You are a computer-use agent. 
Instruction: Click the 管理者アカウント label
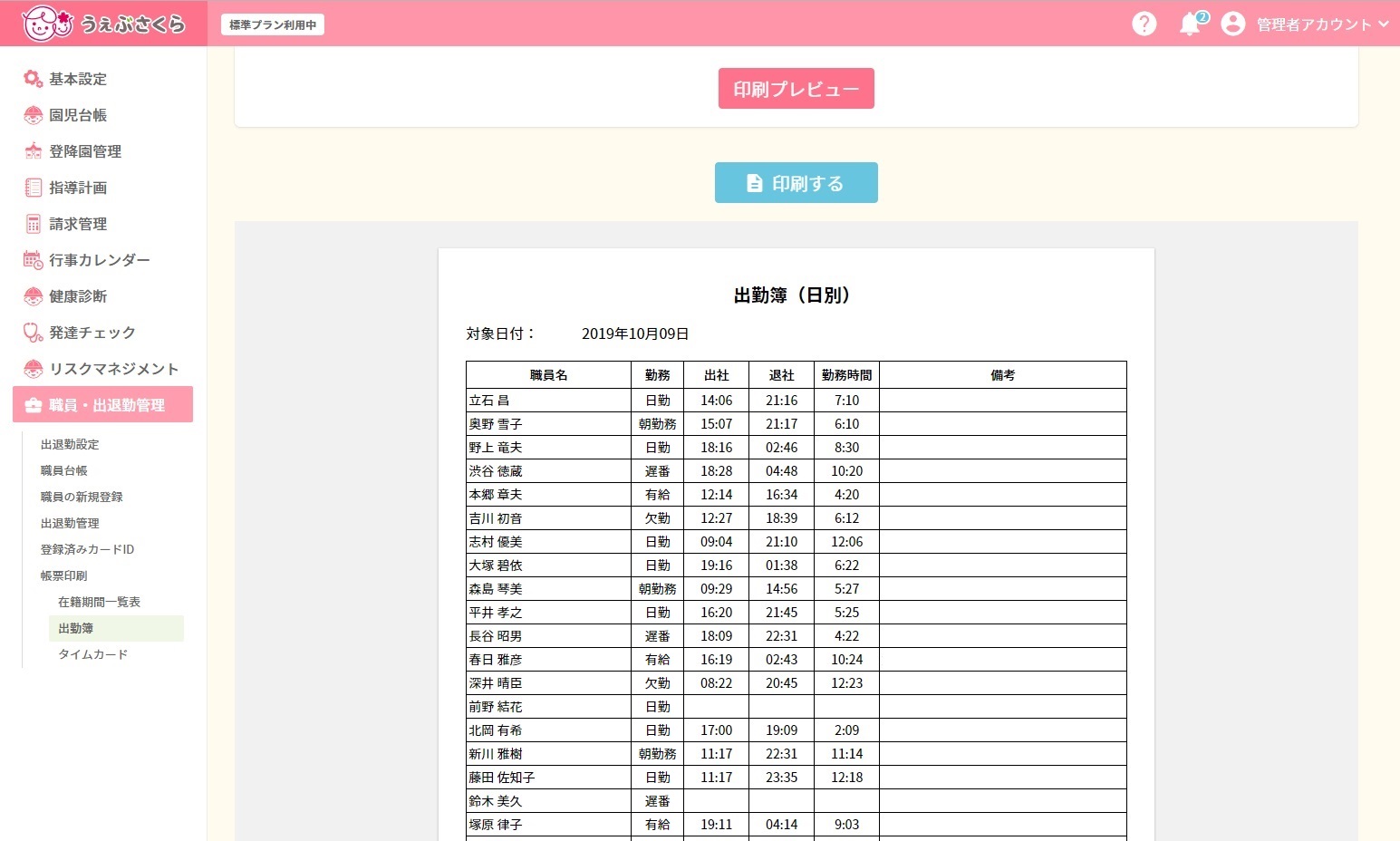pyautogui.click(x=1314, y=24)
